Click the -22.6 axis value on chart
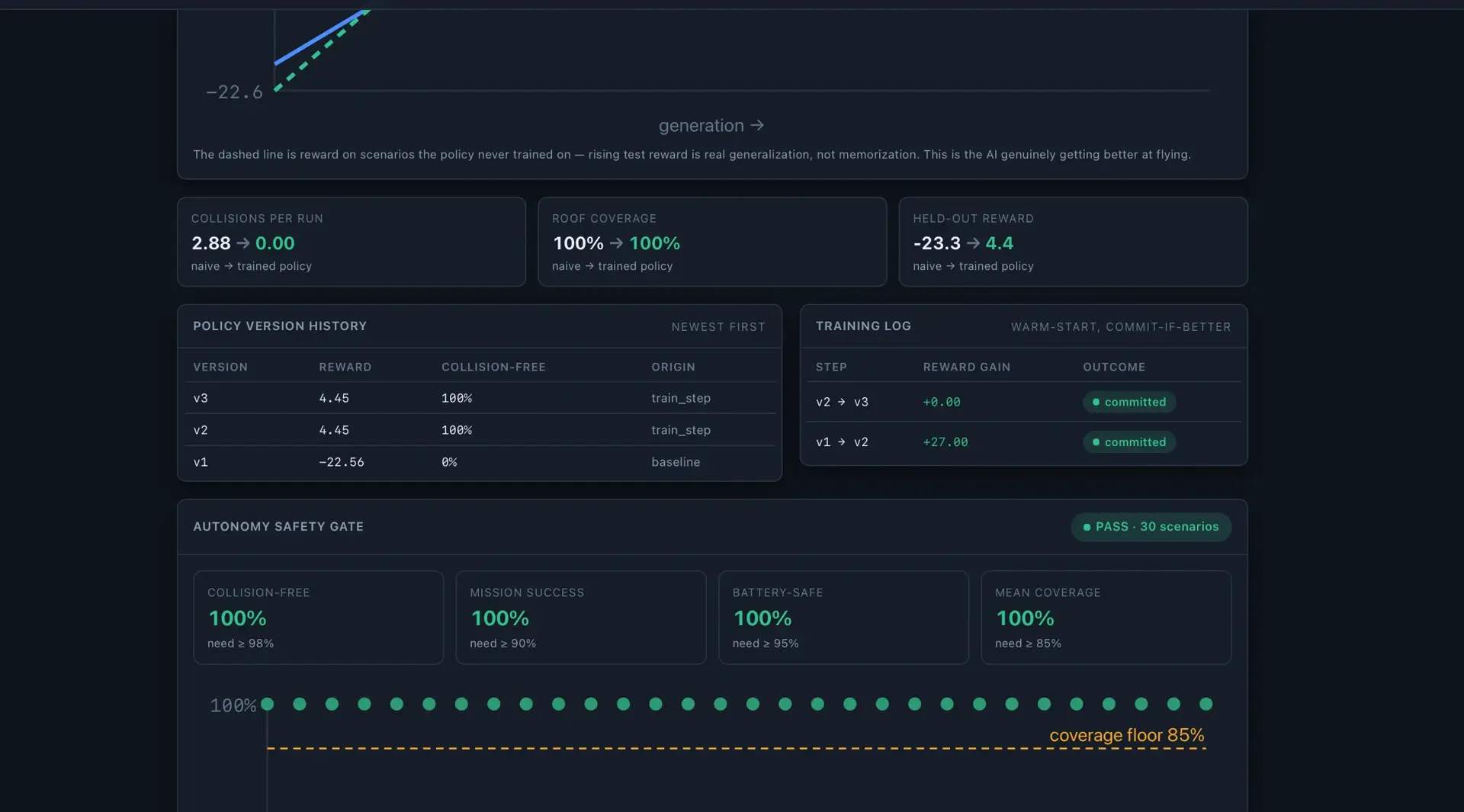Image resolution: width=1464 pixels, height=812 pixels. 234,92
